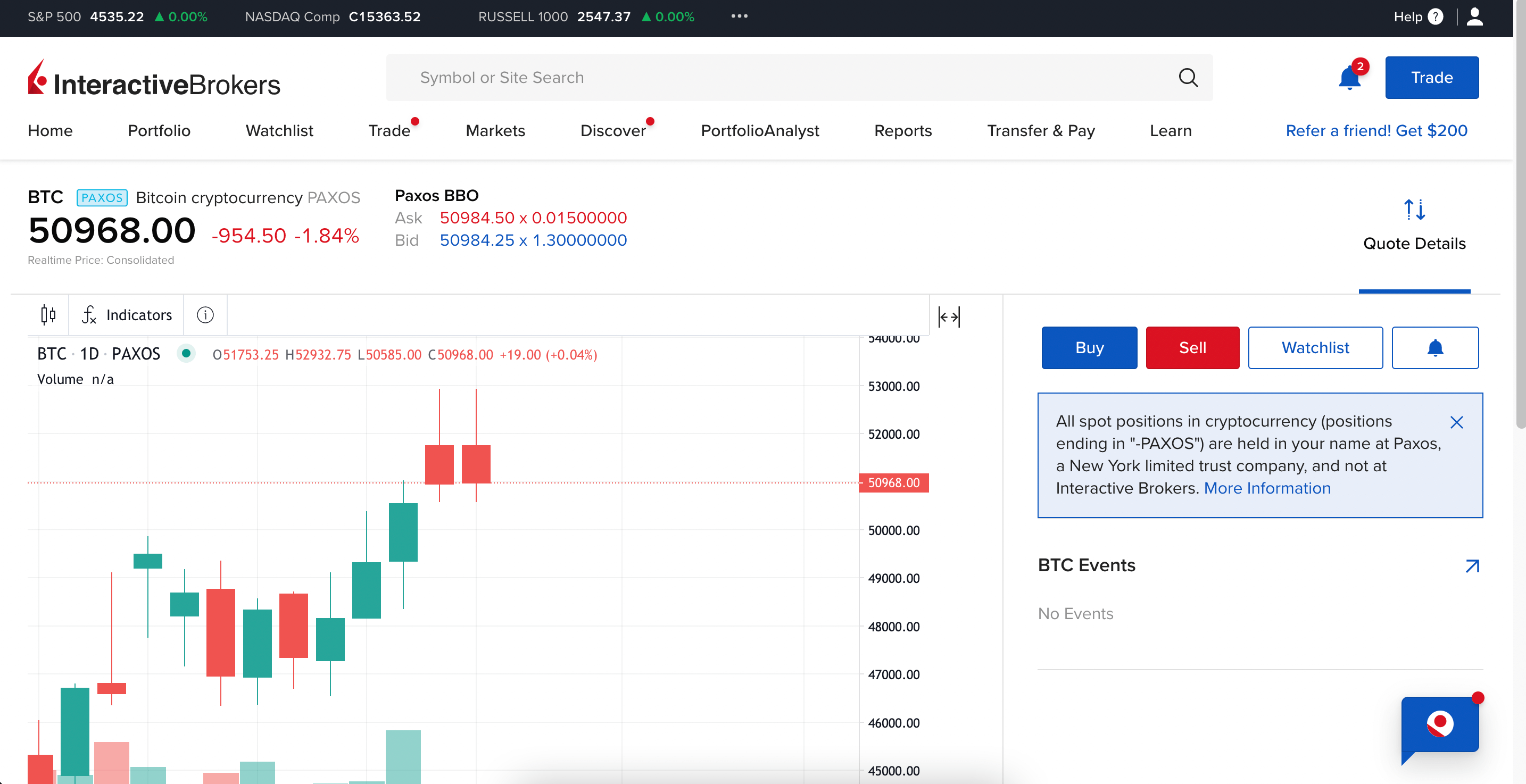Click the info circle icon on chart
The image size is (1526, 784).
pos(205,315)
